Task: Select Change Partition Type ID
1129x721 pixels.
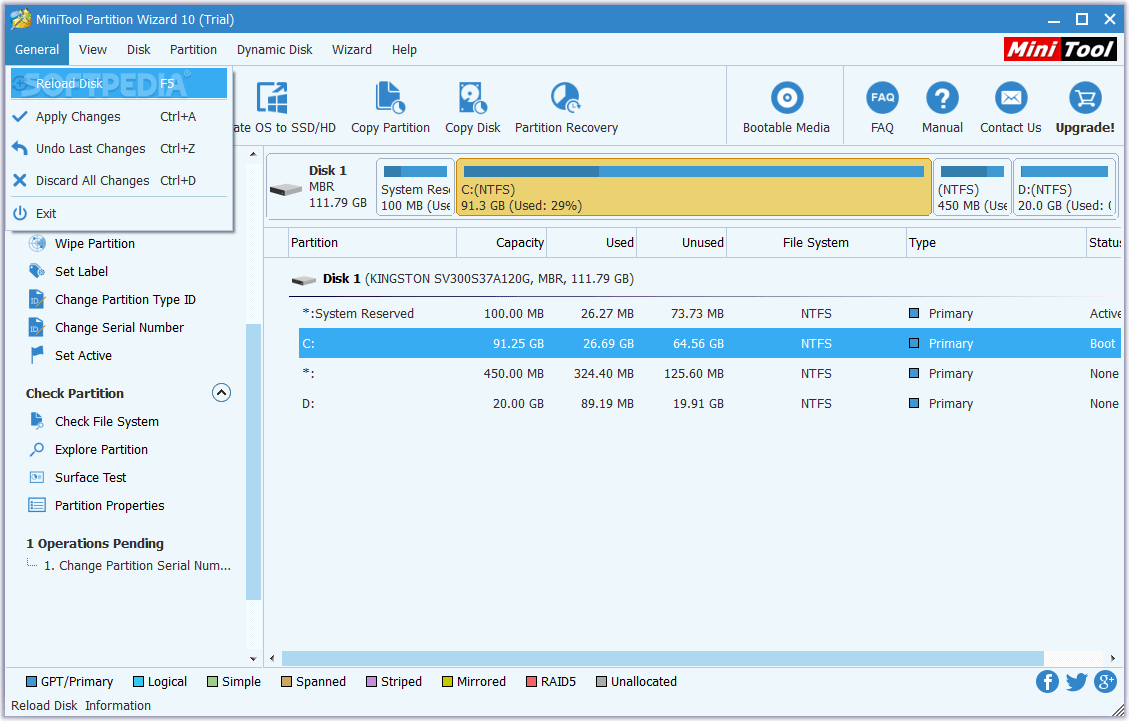Action: coord(125,300)
